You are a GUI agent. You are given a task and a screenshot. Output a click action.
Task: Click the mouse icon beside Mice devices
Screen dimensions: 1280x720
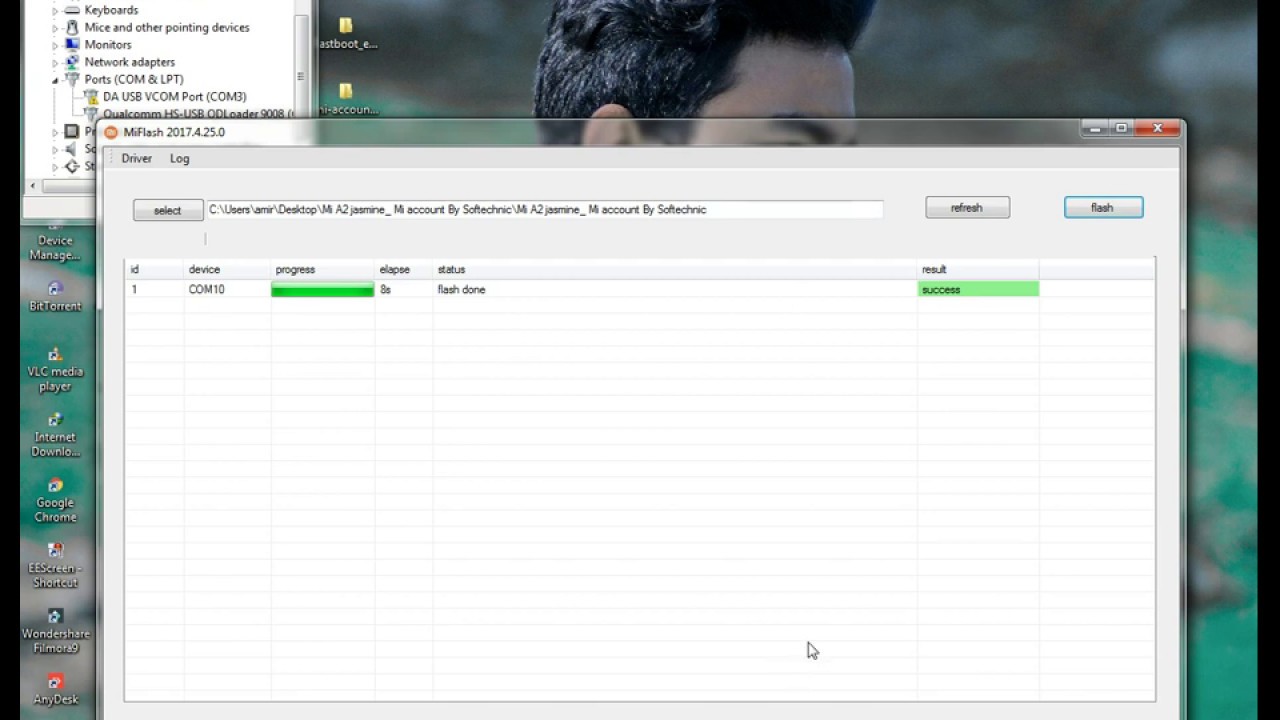click(x=72, y=28)
